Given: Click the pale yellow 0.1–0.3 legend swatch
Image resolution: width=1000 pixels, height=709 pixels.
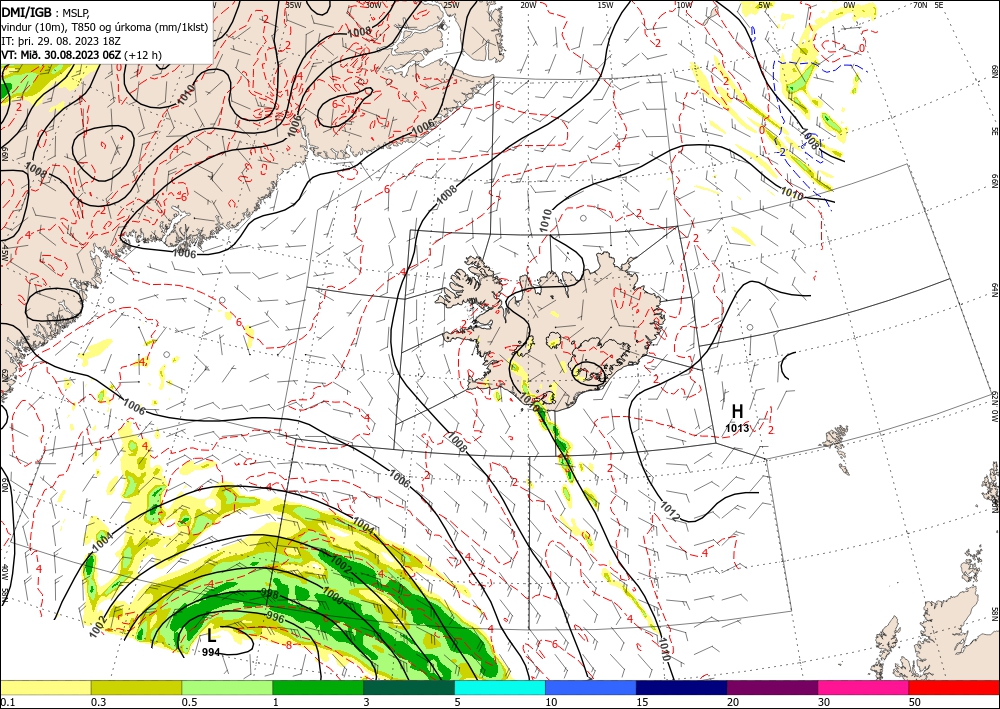Looking at the screenshot, I should [x=45, y=687].
